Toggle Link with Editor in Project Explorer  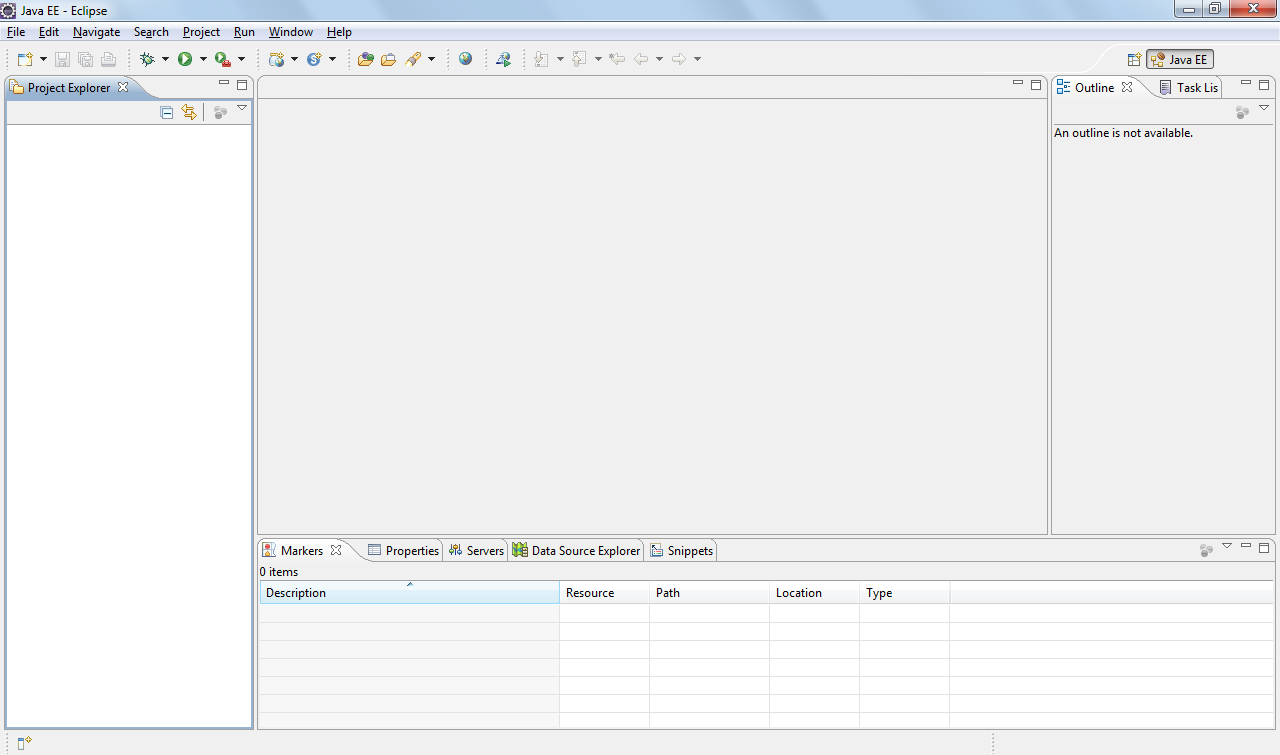click(189, 112)
